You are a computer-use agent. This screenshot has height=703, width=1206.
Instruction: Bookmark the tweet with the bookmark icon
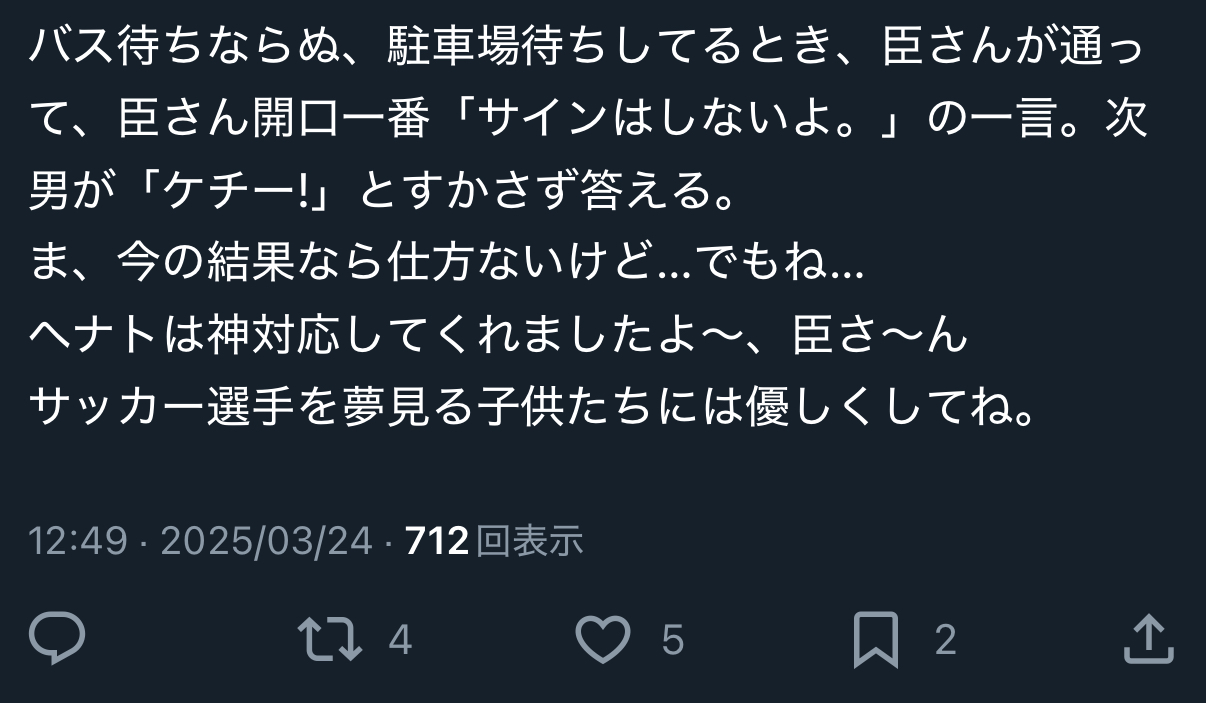pos(876,641)
